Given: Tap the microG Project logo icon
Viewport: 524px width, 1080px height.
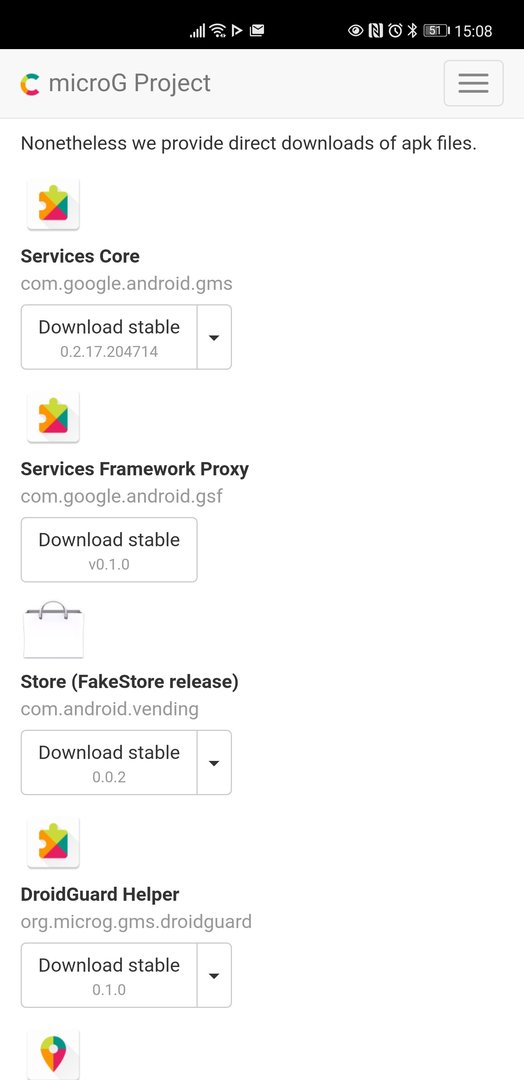Looking at the screenshot, I should (x=30, y=84).
